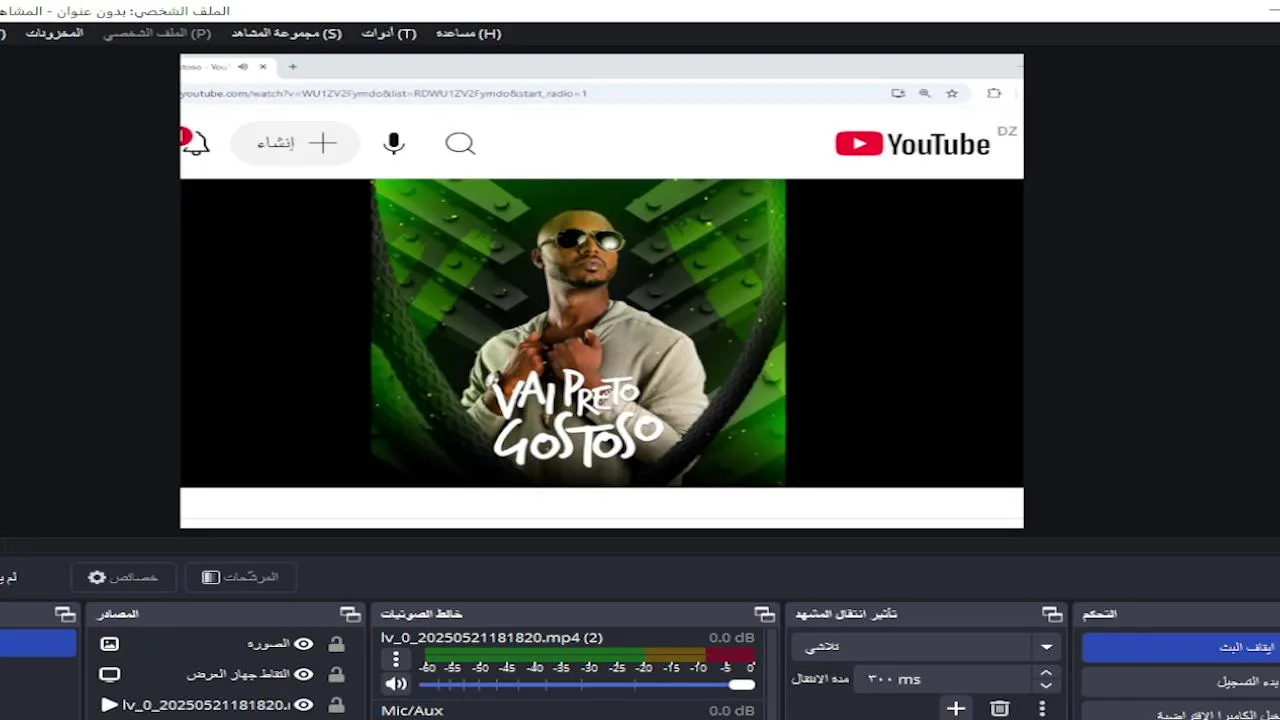Open the الملف الشخصي (P) profile menu
Viewport: 1280px width, 720px height.
pos(157,33)
